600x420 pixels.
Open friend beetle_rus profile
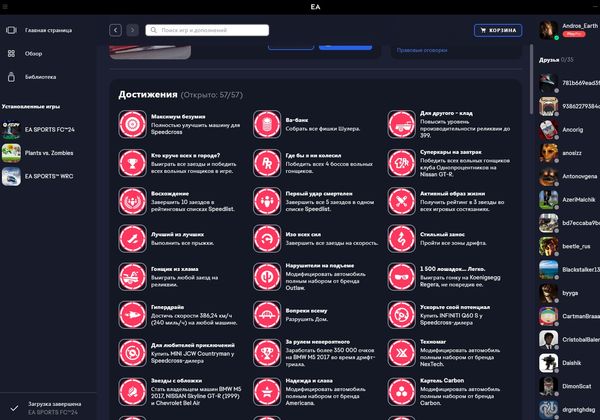pyautogui.click(x=569, y=246)
